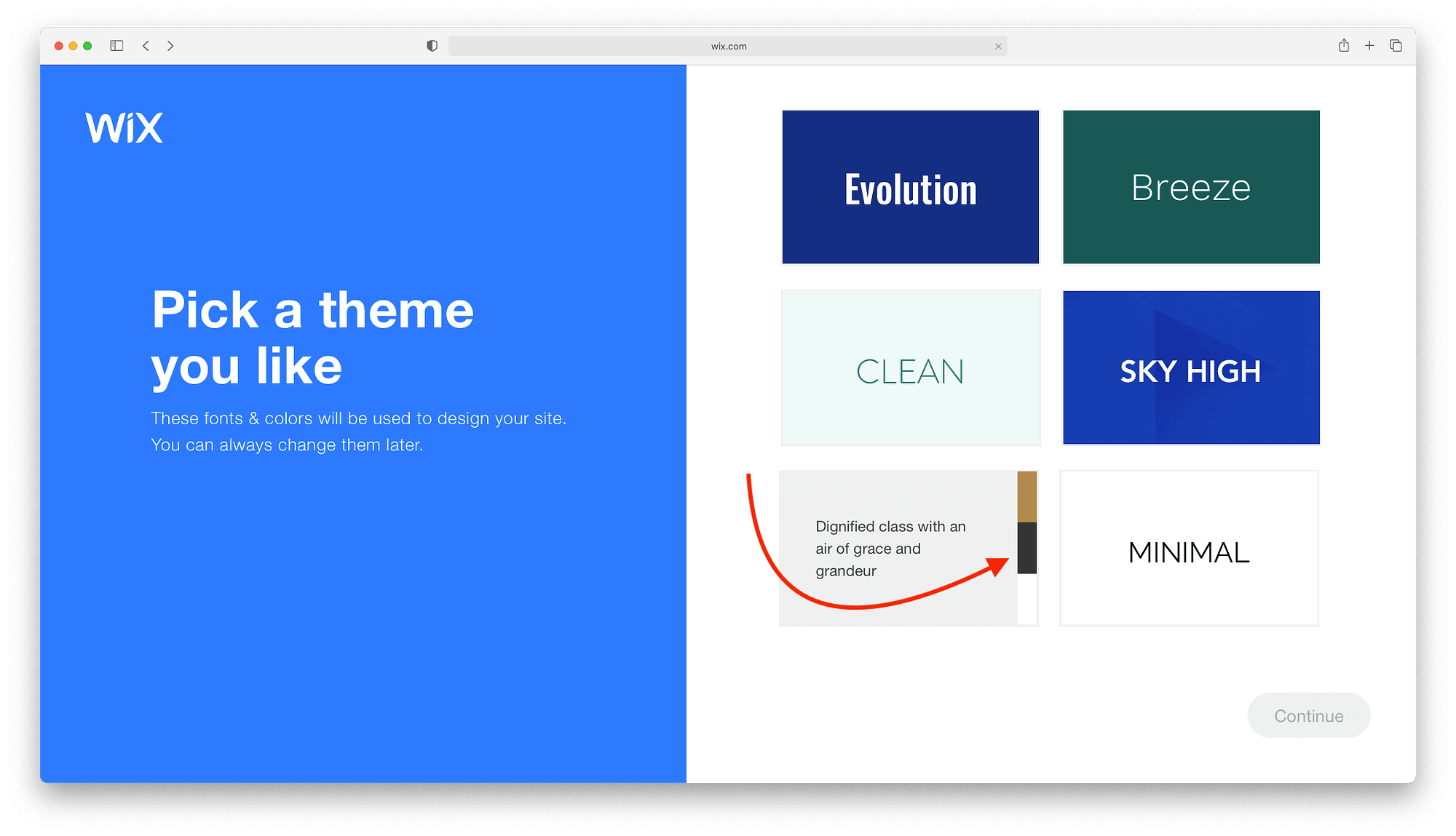
Task: Click the browser security shield icon
Action: click(x=432, y=46)
